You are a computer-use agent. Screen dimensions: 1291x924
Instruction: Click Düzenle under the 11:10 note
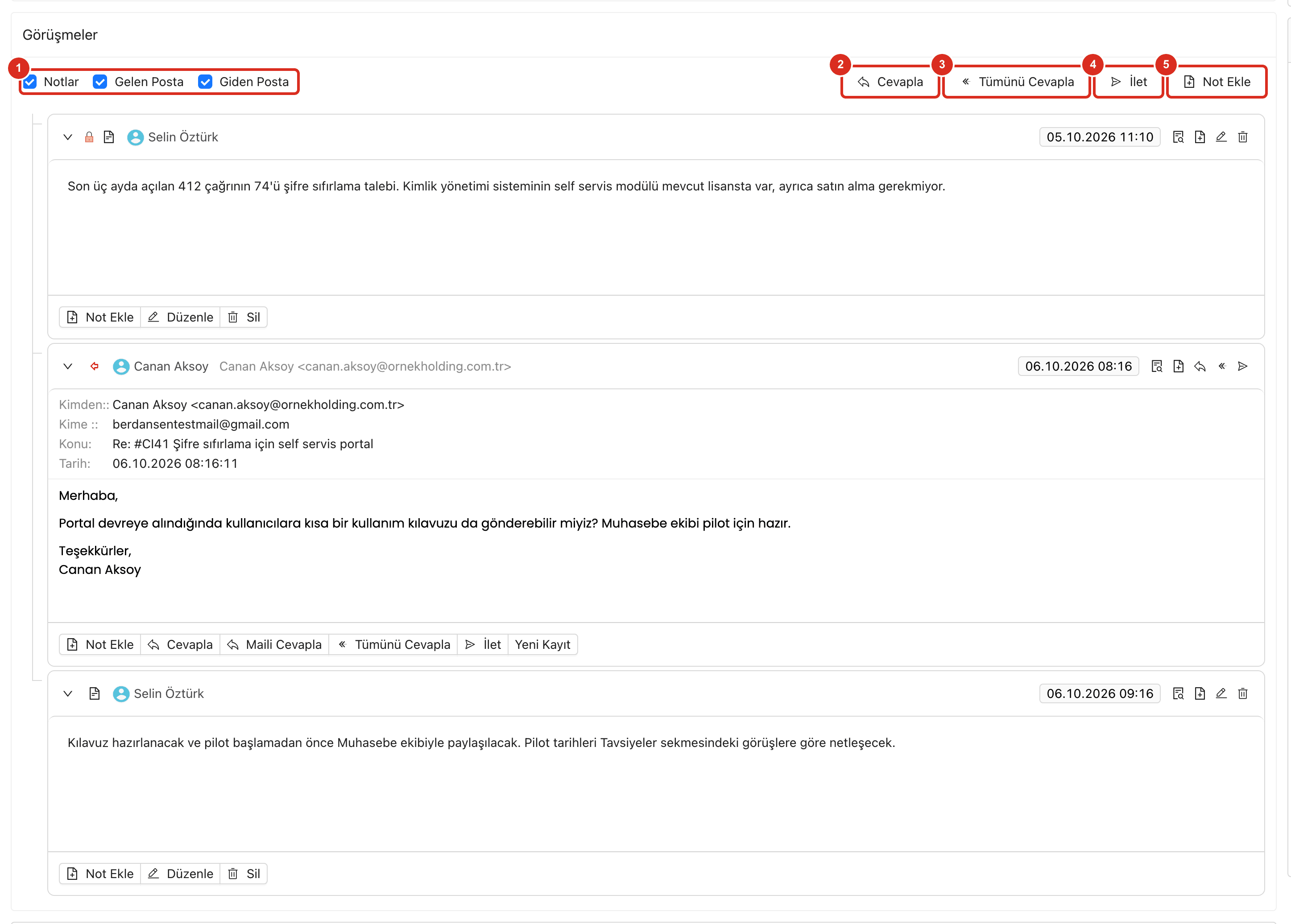tap(180, 318)
